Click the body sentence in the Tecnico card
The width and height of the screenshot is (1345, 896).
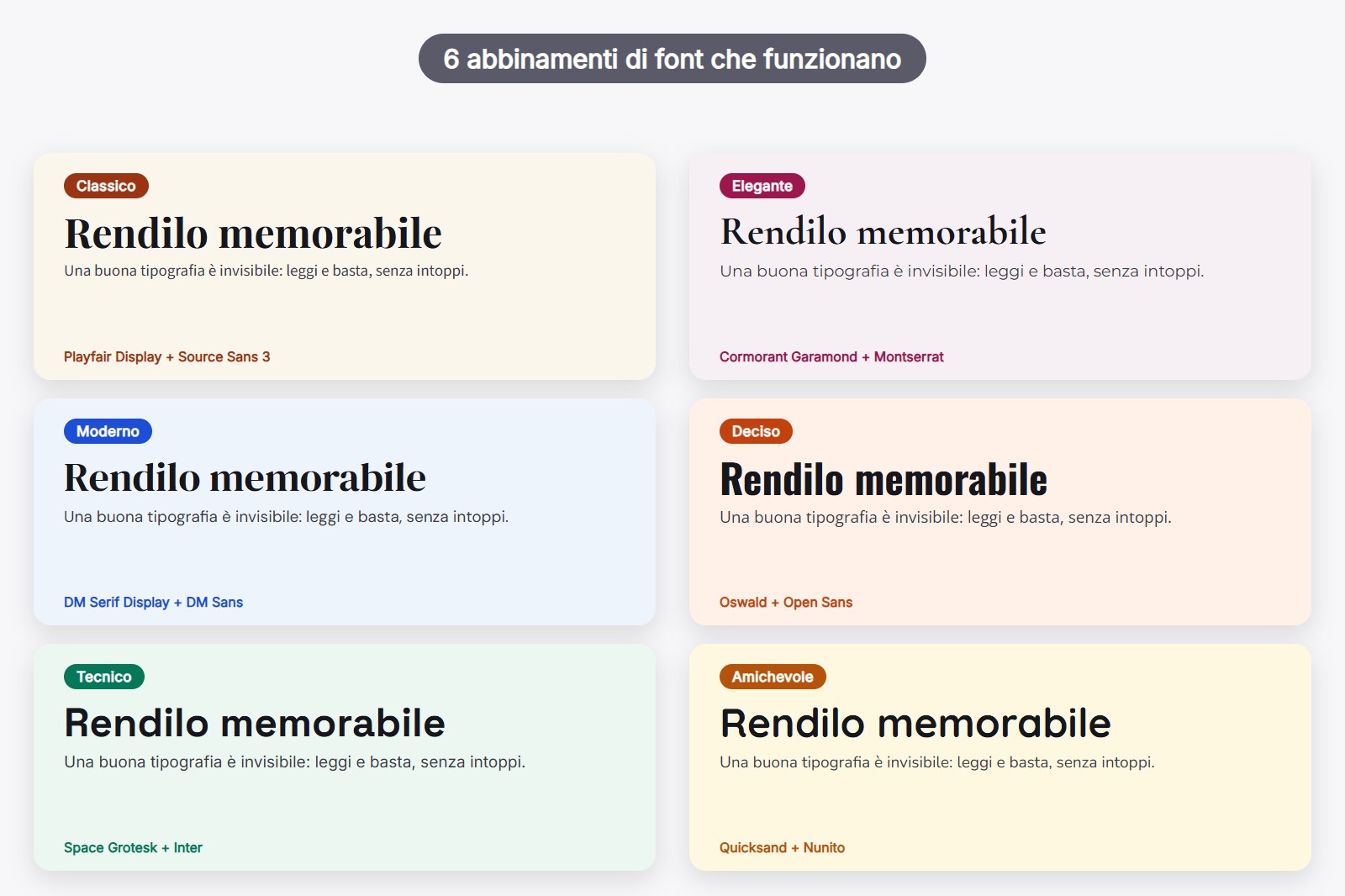[x=295, y=762]
